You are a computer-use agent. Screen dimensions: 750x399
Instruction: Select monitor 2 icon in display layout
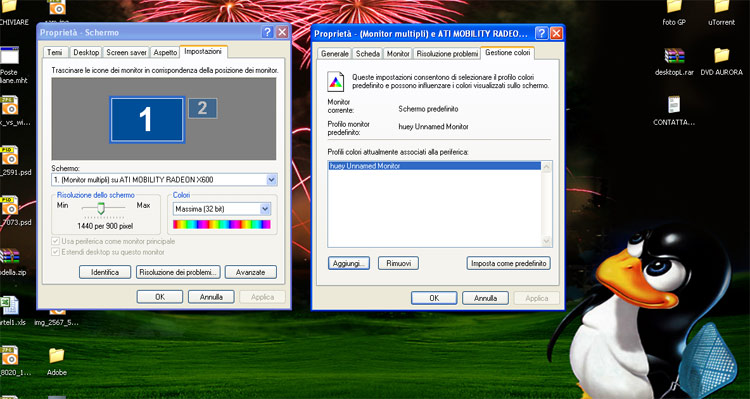[202, 108]
